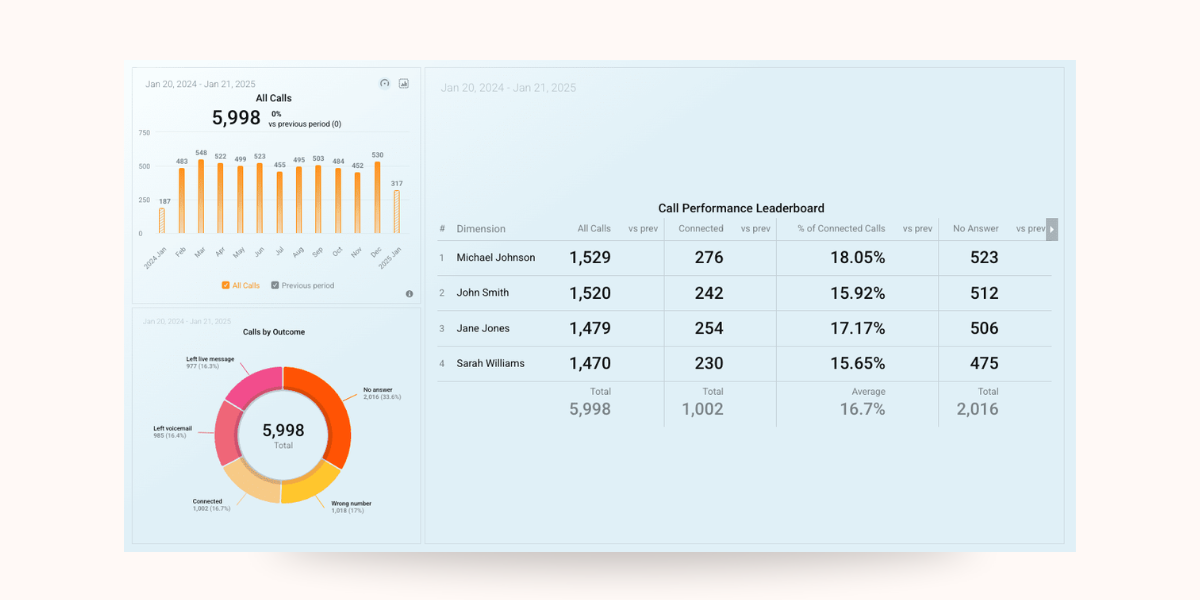Click the info icon below the bar chart
Image resolution: width=1200 pixels, height=600 pixels.
click(x=409, y=294)
